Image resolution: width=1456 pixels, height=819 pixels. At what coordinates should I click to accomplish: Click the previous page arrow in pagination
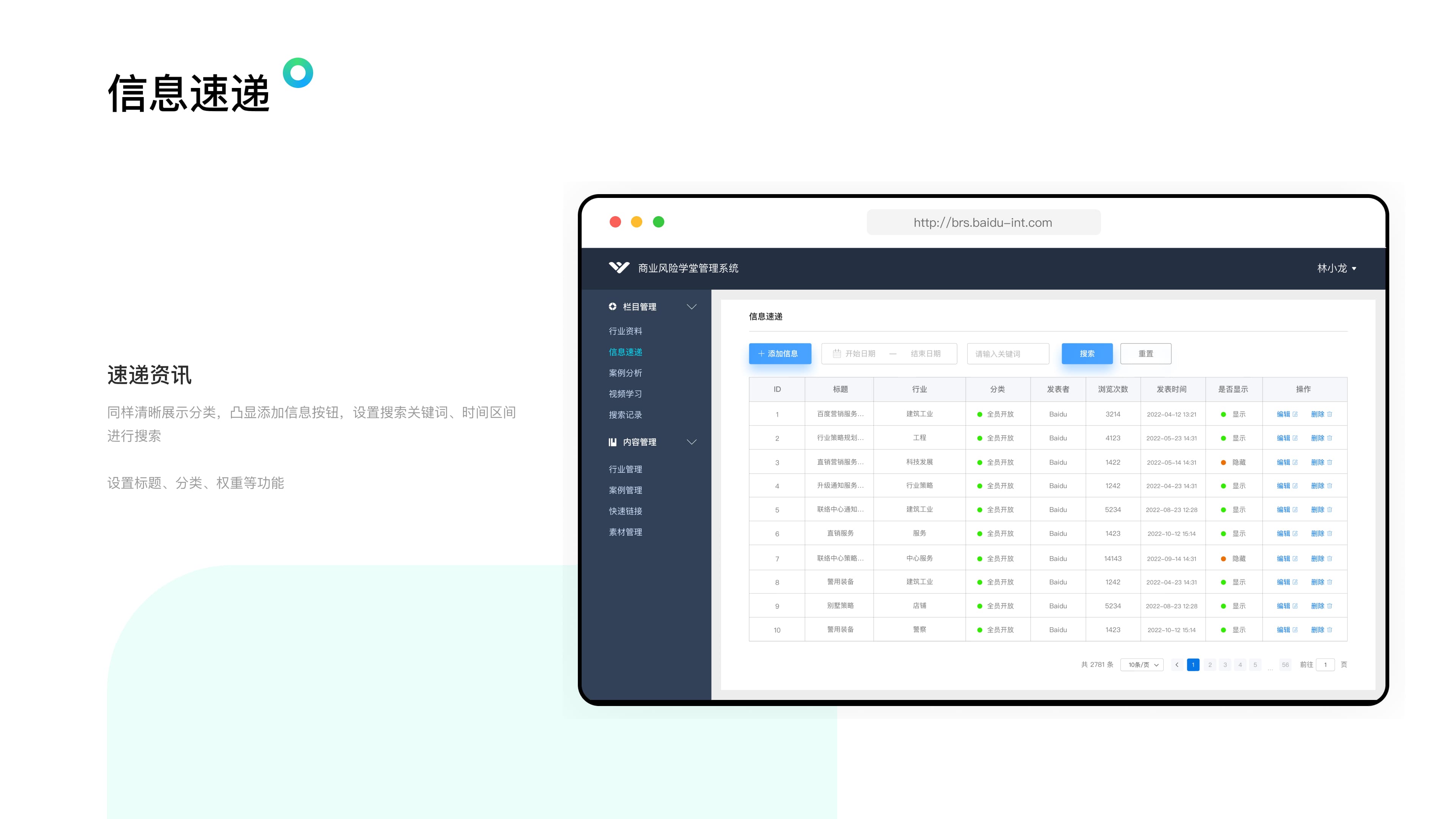[1177, 665]
